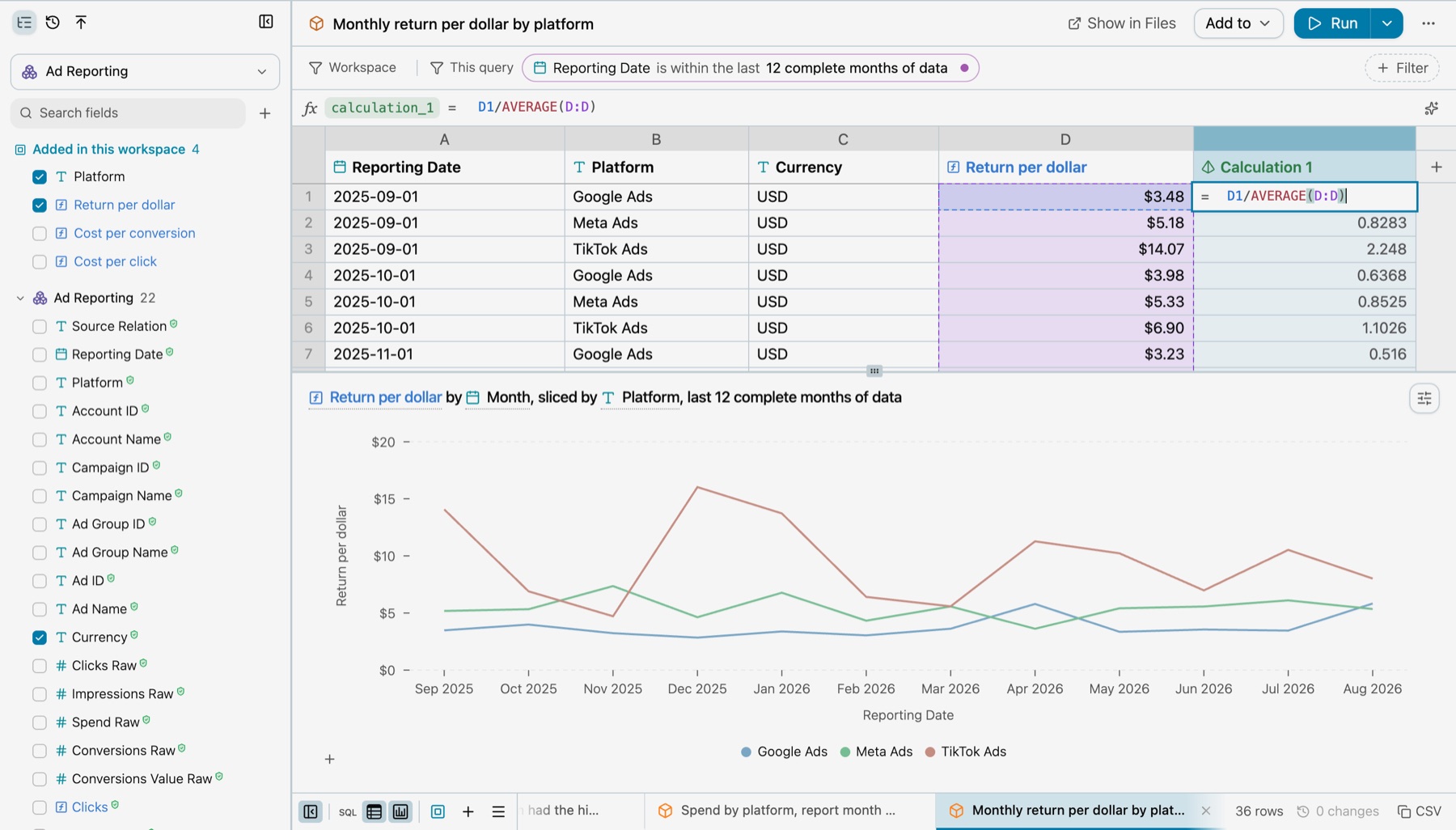Screen dimensions: 1456x830
Task: Click the + Filter button
Action: click(x=1402, y=68)
